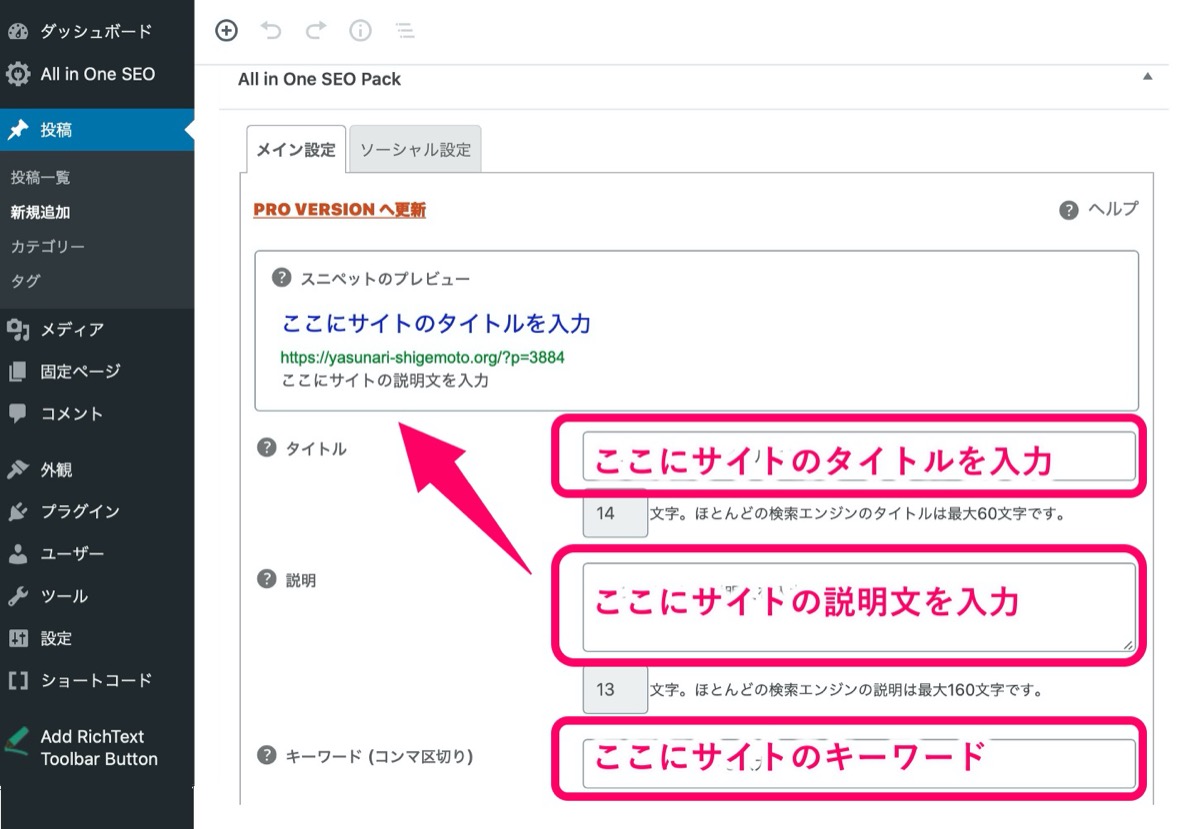Click the help icon beside キーワード

[266, 755]
